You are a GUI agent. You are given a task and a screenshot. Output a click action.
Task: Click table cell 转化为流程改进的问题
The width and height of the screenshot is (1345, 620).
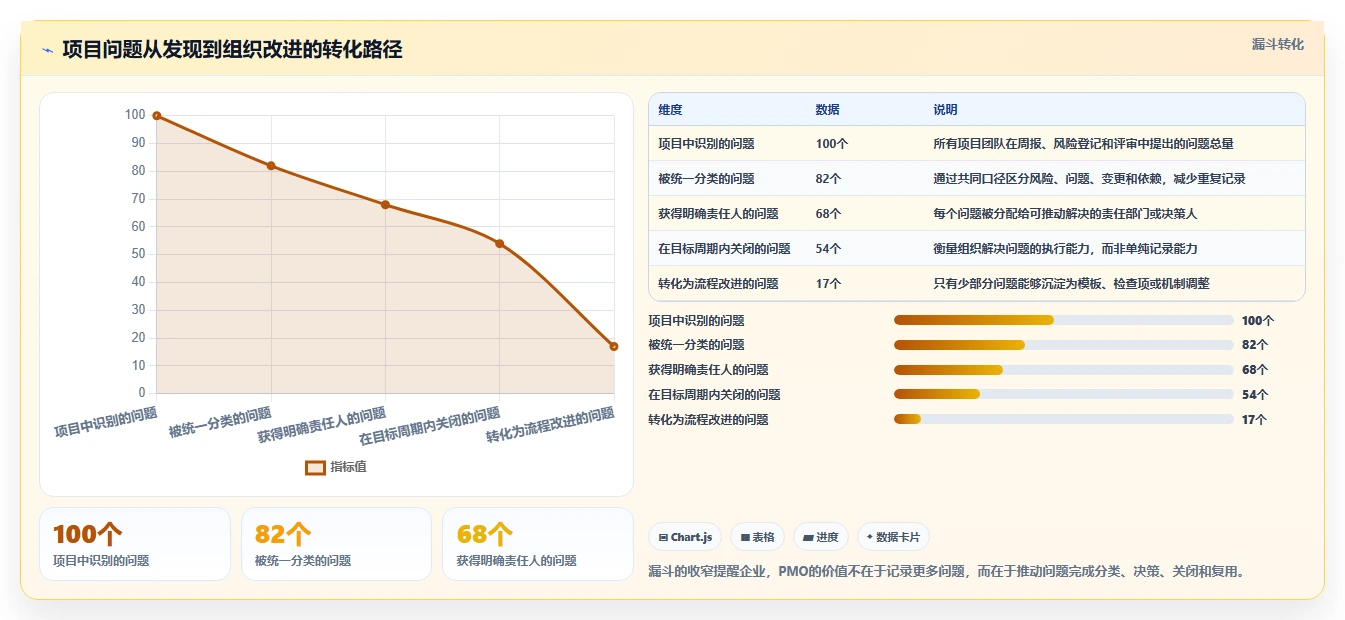[x=718, y=284]
